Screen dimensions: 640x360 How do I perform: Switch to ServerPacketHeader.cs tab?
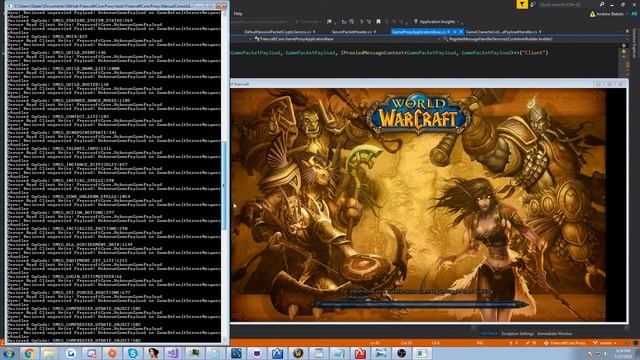pos(353,31)
